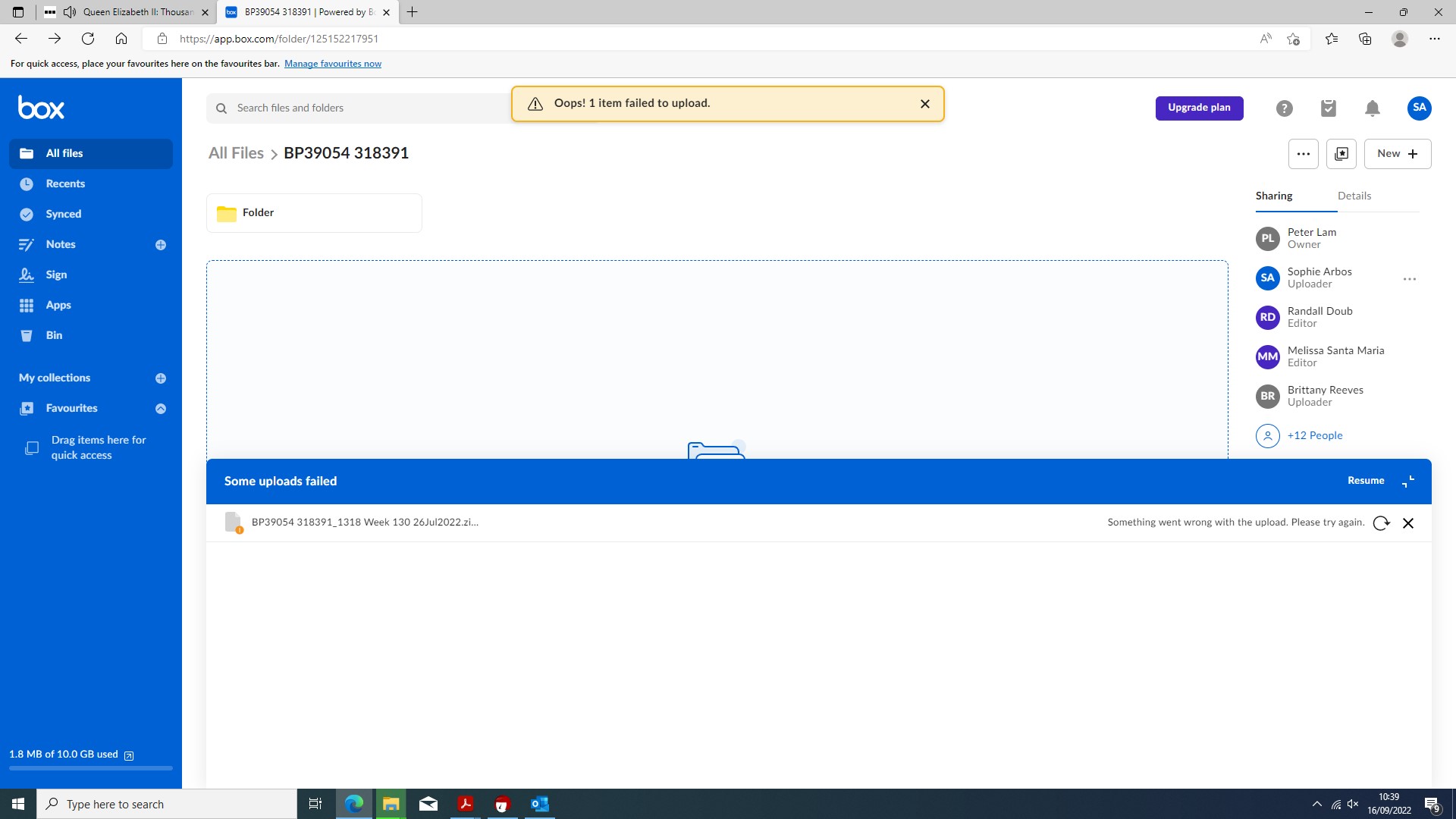The width and height of the screenshot is (1456, 819).
Task: Open notifications bell
Action: tap(1372, 108)
